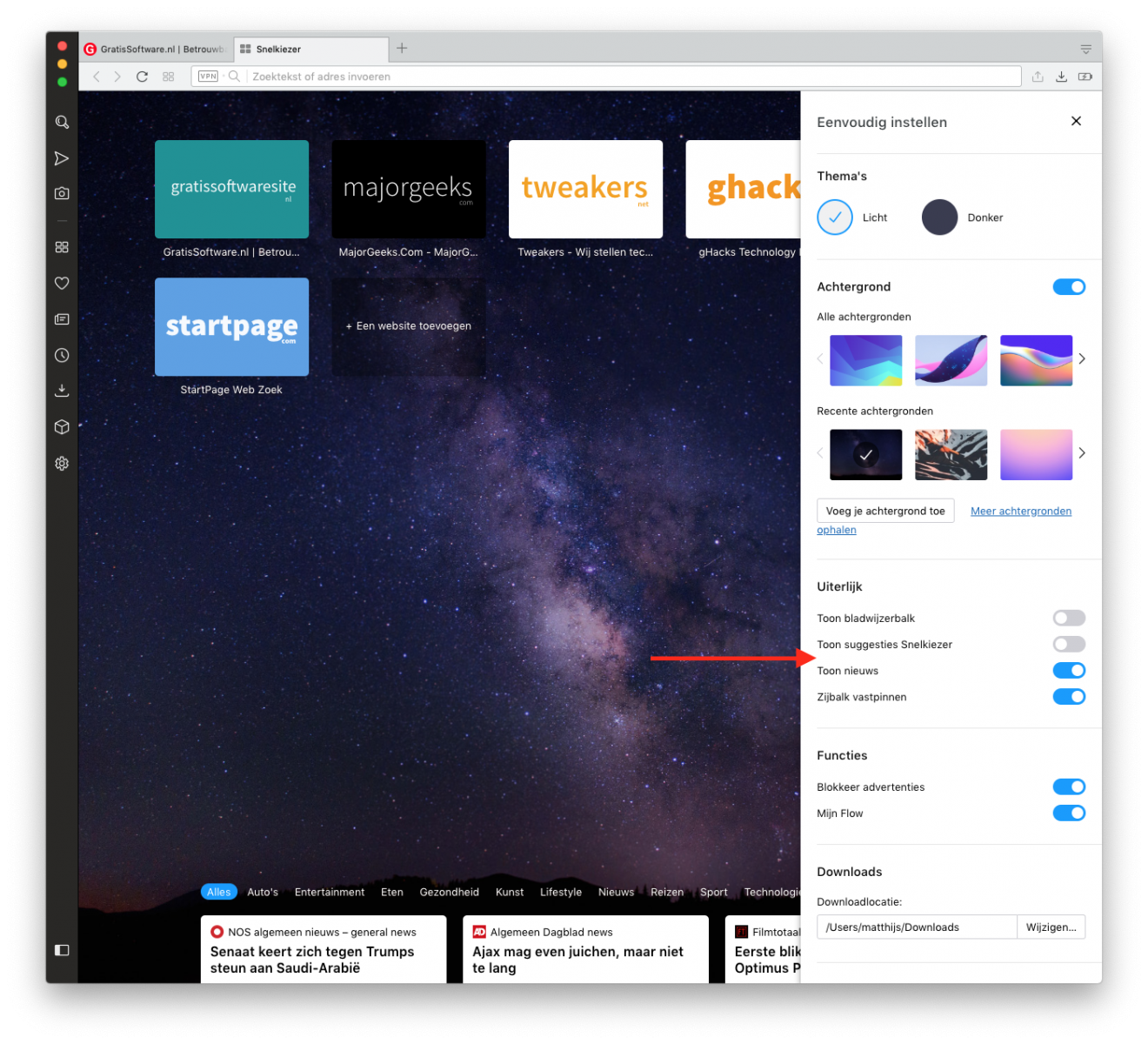Enable the Toon bladwijzerbalk toggle
Image resolution: width=1148 pixels, height=1044 pixels.
coord(1069,618)
